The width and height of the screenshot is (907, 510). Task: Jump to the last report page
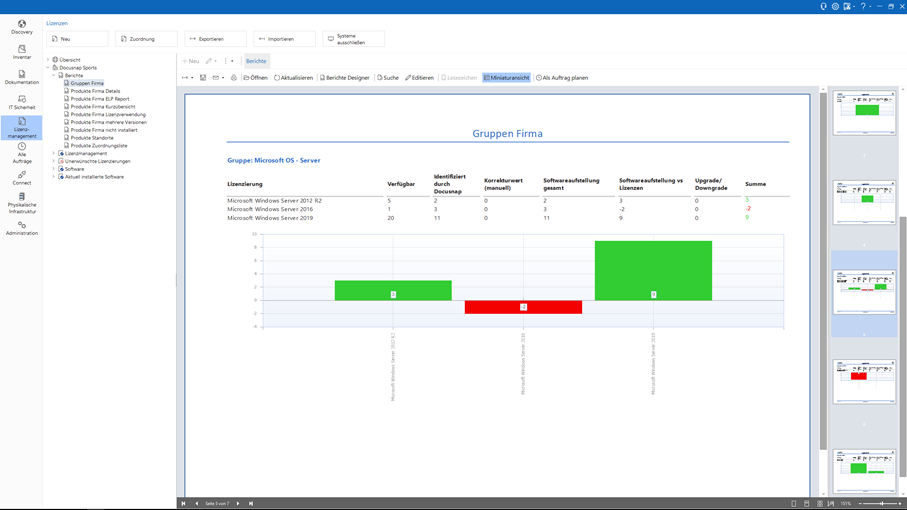tap(250, 504)
